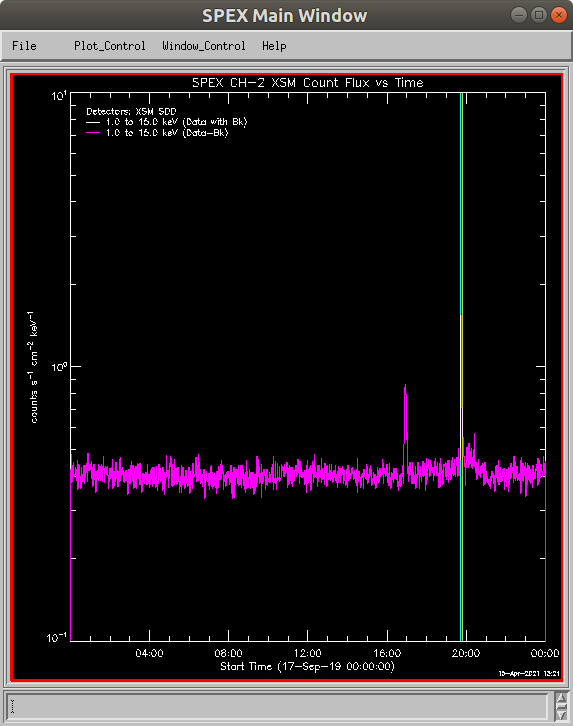Click the white legend line swatch
This screenshot has width=573, height=726.
[93, 123]
